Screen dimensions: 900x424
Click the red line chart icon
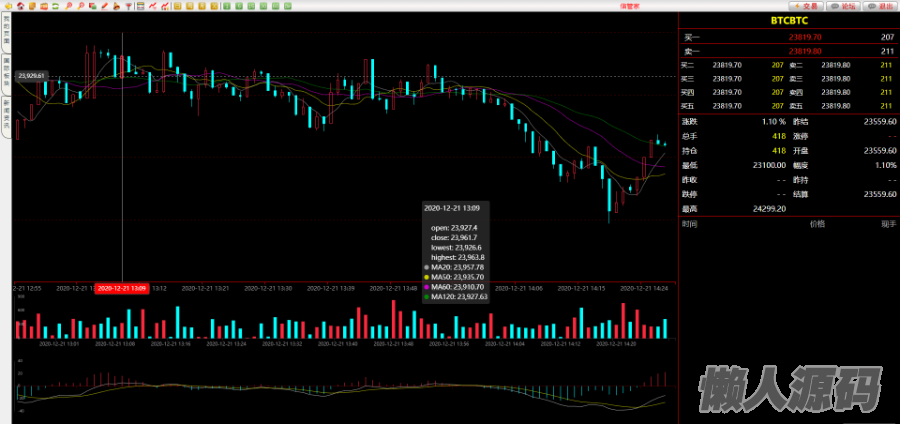(x=153, y=6)
